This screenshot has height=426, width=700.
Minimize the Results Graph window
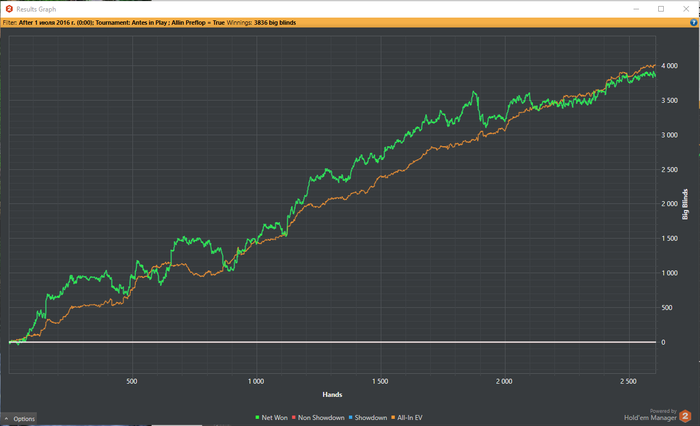click(636, 9)
